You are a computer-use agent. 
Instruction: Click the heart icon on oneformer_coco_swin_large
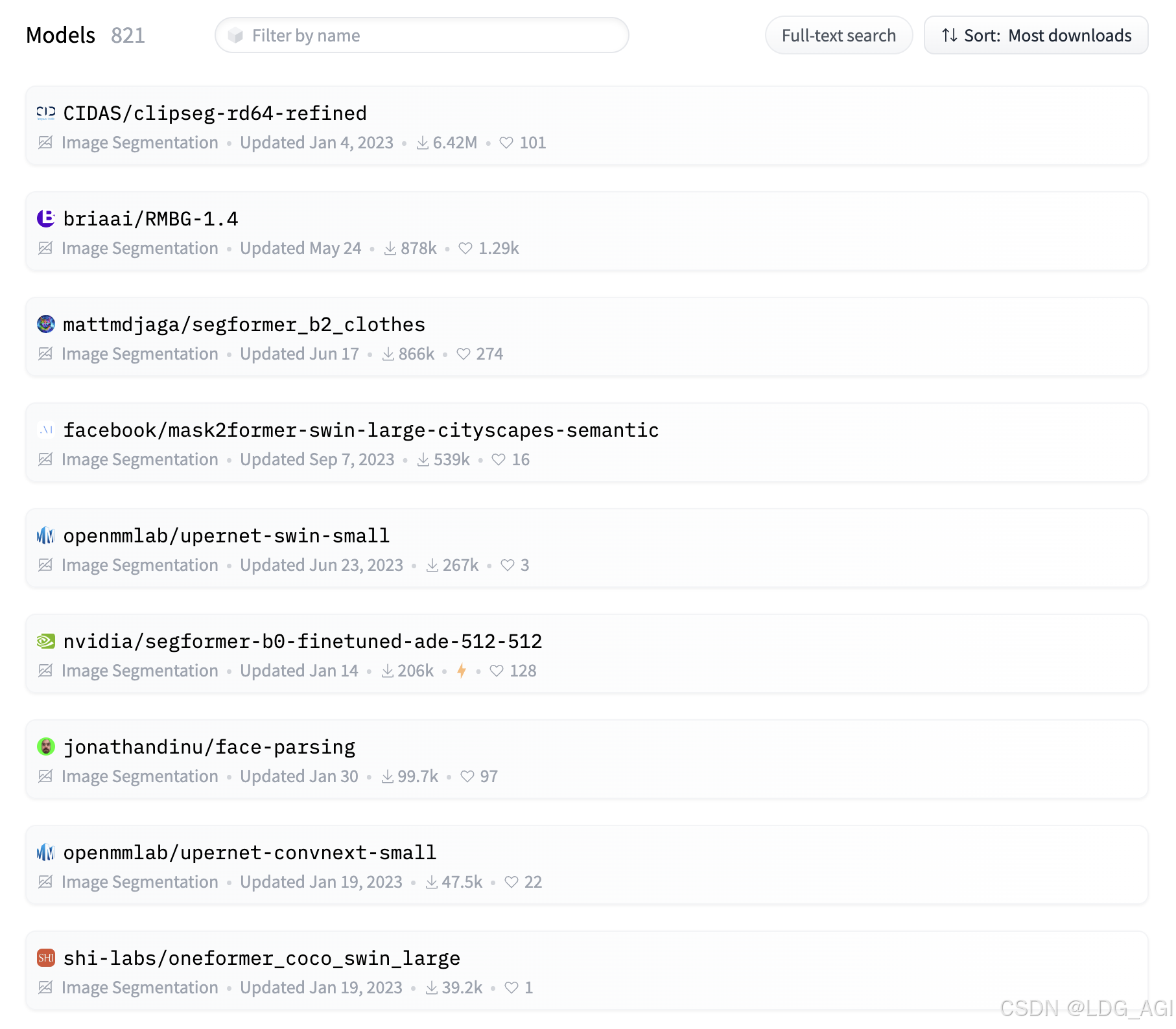point(512,988)
